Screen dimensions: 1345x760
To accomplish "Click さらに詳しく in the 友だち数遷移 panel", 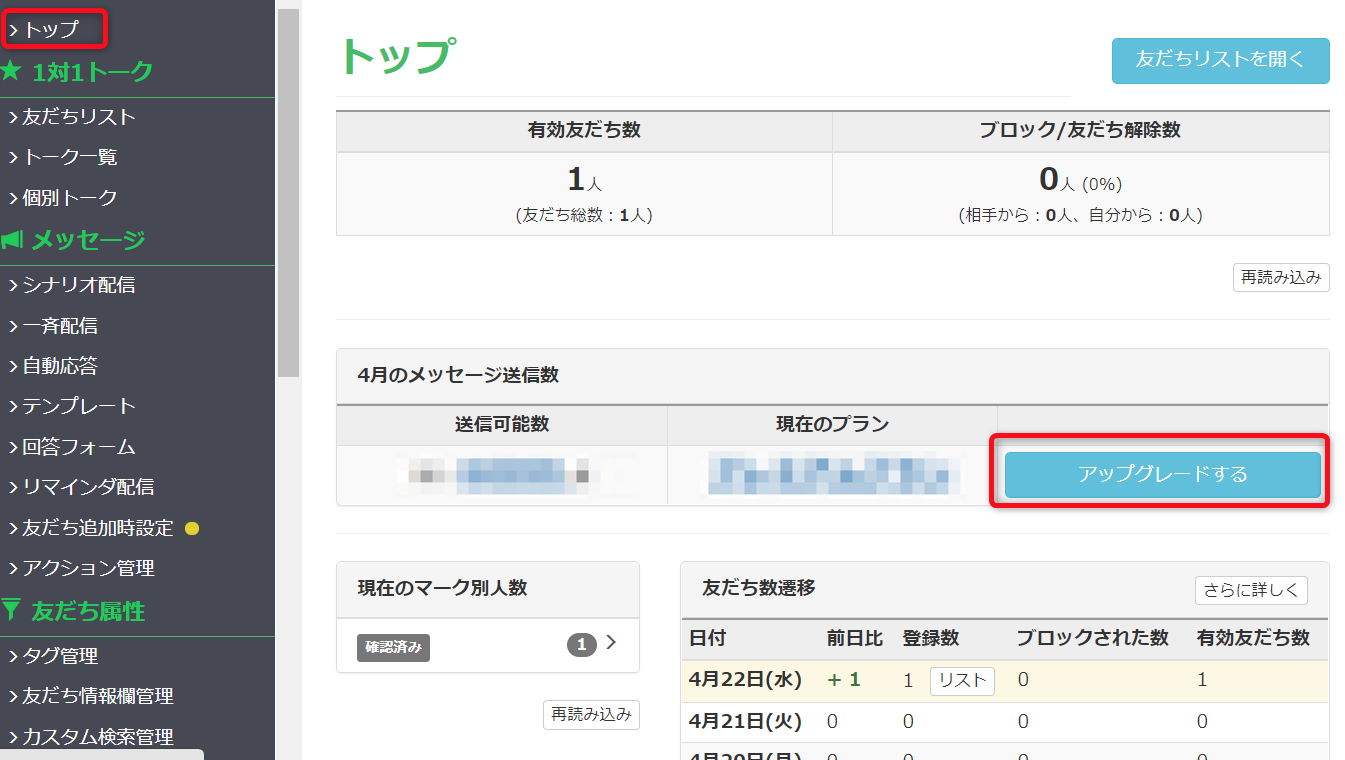I will tap(1251, 590).
